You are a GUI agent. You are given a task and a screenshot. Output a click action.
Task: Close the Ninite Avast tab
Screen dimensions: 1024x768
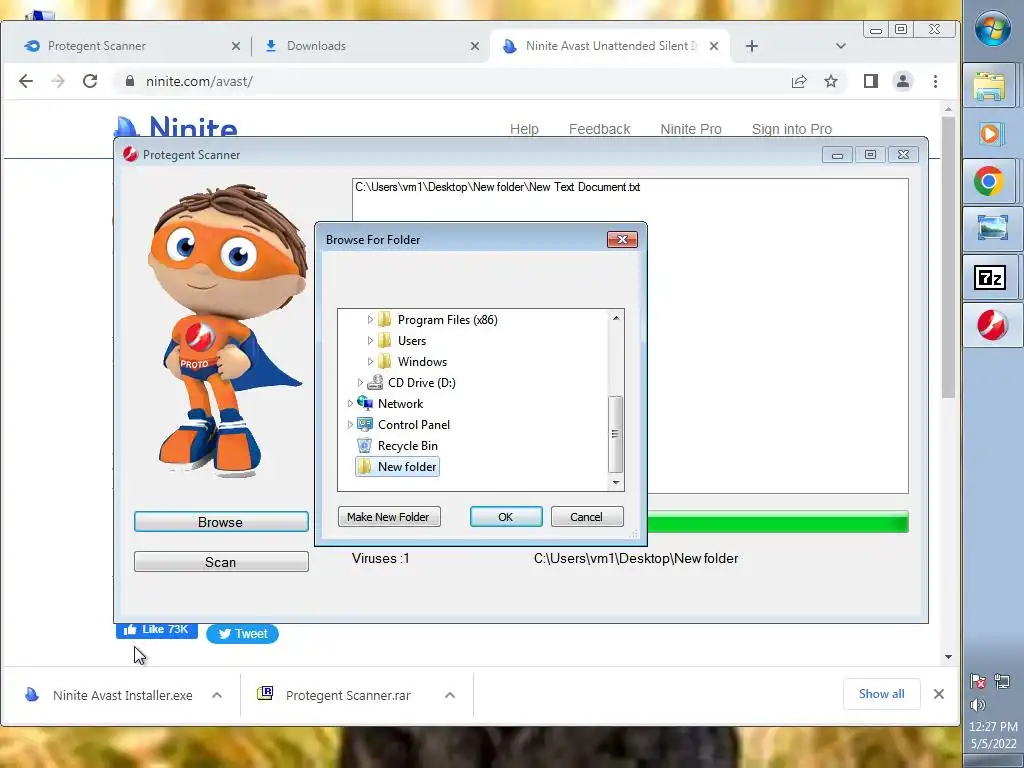tap(714, 46)
